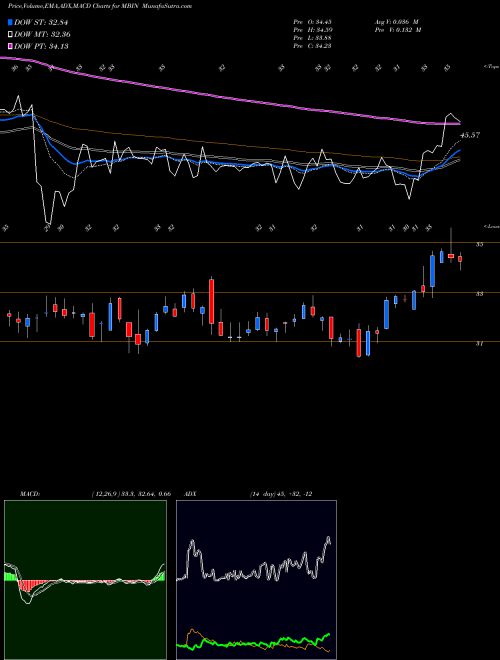
Task: Open the ADX indicator chart panel
Action: pyautogui.click(x=256, y=580)
